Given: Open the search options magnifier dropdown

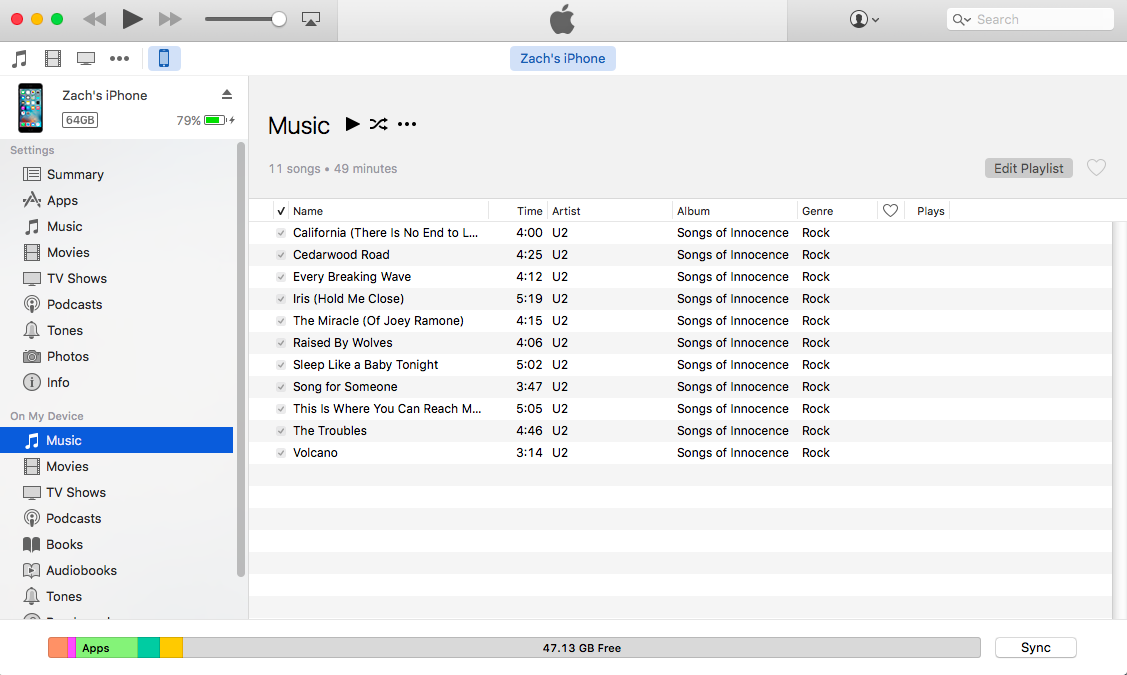Looking at the screenshot, I should click(x=962, y=19).
